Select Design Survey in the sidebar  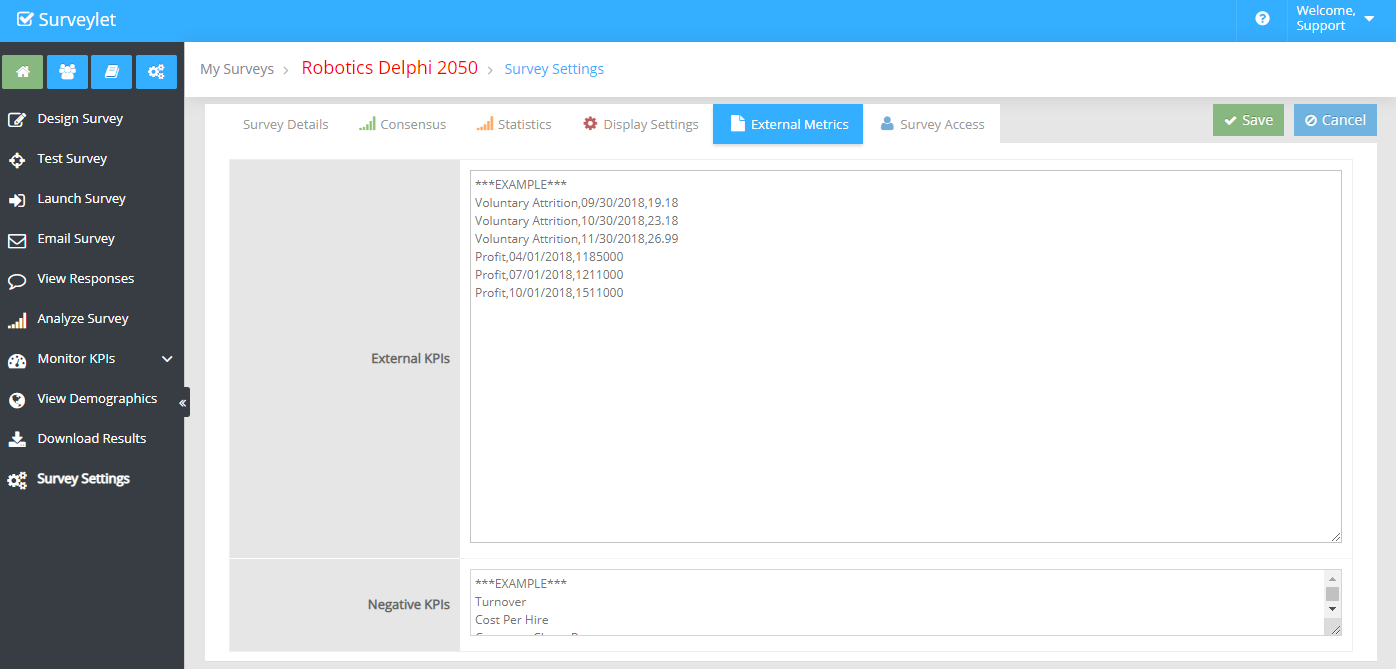point(80,119)
